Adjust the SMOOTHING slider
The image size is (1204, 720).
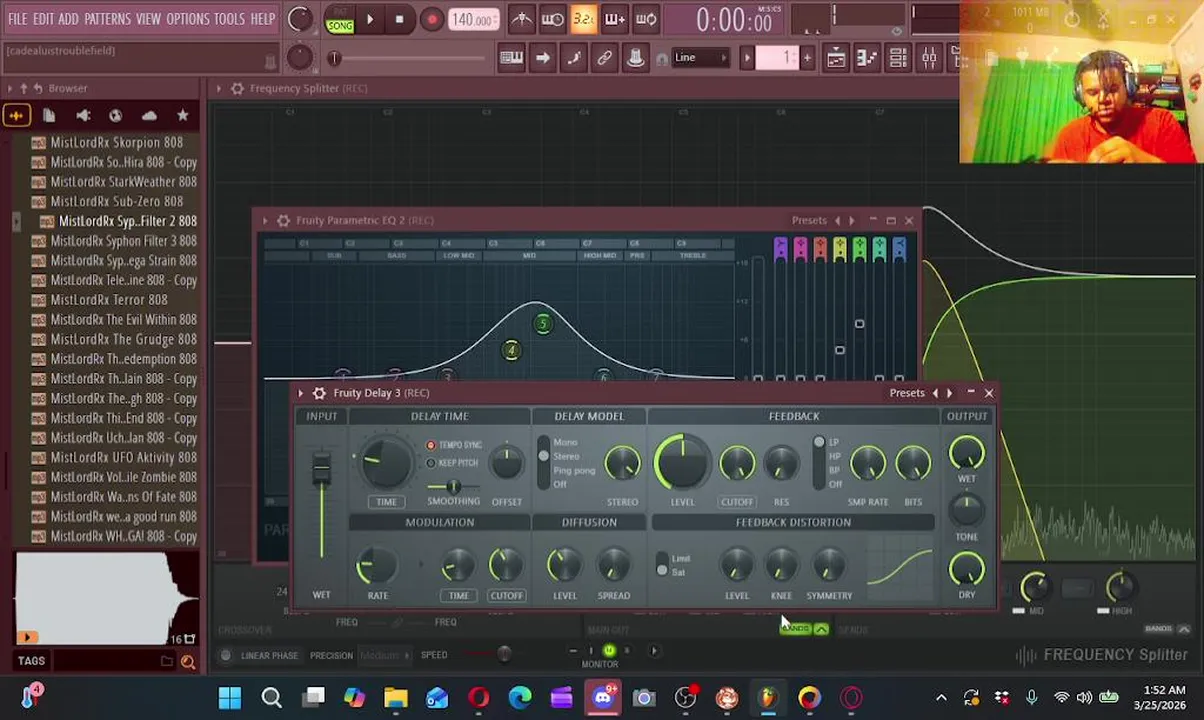point(453,487)
